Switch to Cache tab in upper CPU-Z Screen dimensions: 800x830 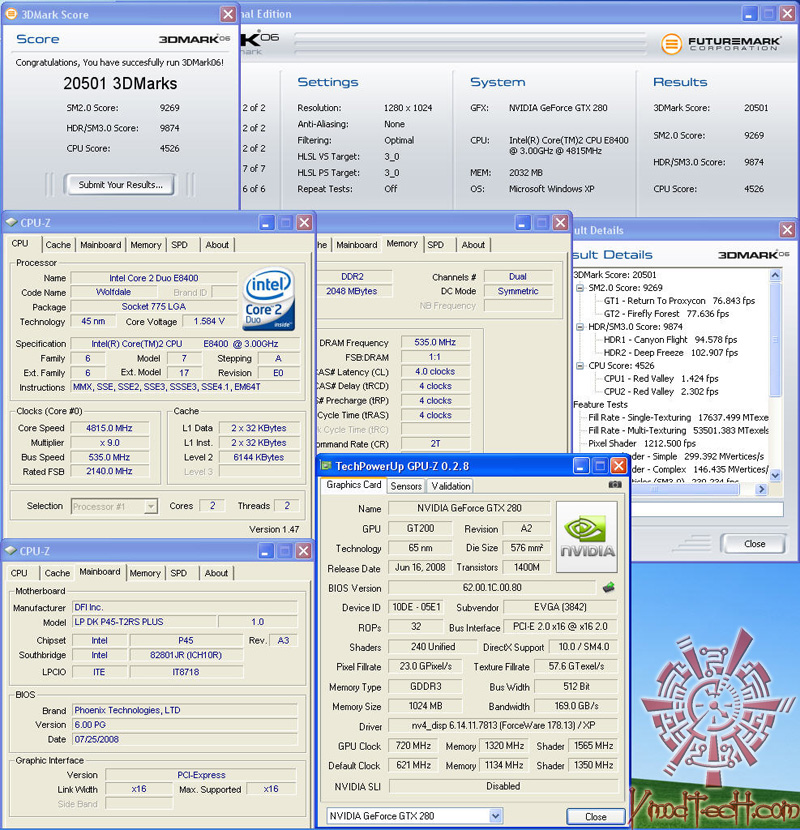pos(58,245)
